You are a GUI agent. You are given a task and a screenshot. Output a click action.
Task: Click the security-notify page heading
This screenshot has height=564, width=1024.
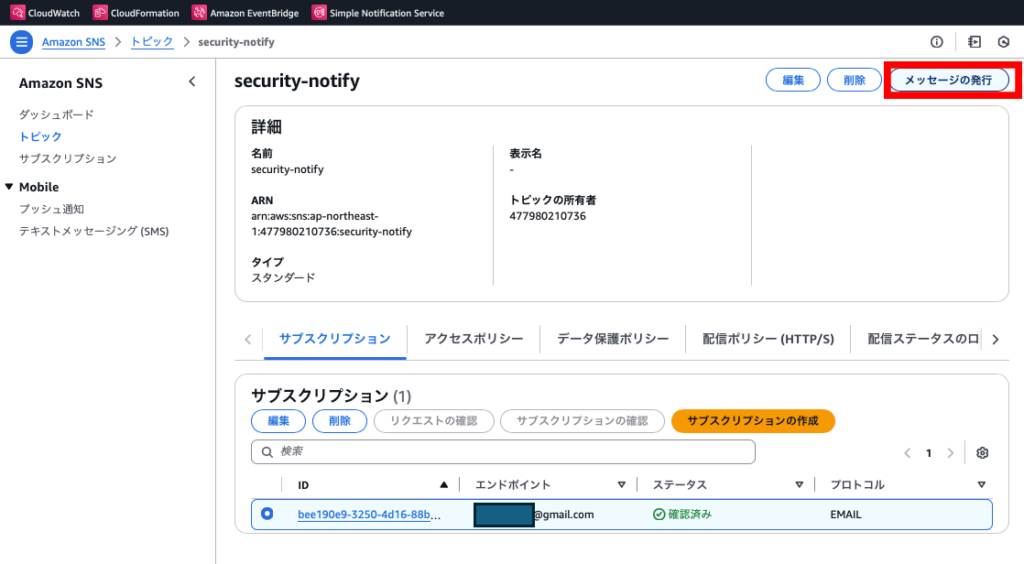297,81
